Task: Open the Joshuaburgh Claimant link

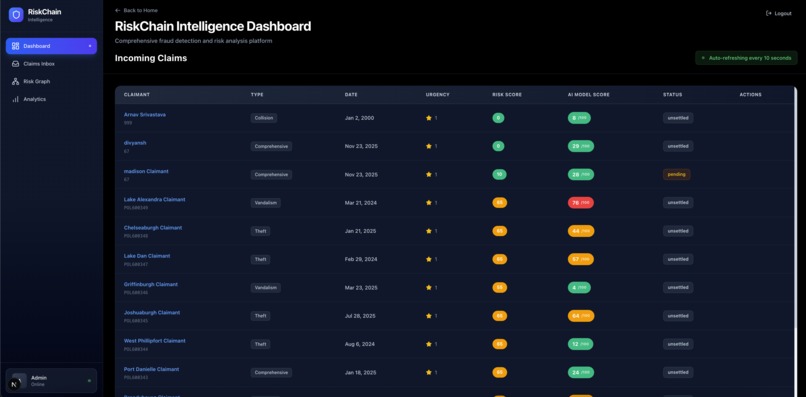Action: [152, 313]
